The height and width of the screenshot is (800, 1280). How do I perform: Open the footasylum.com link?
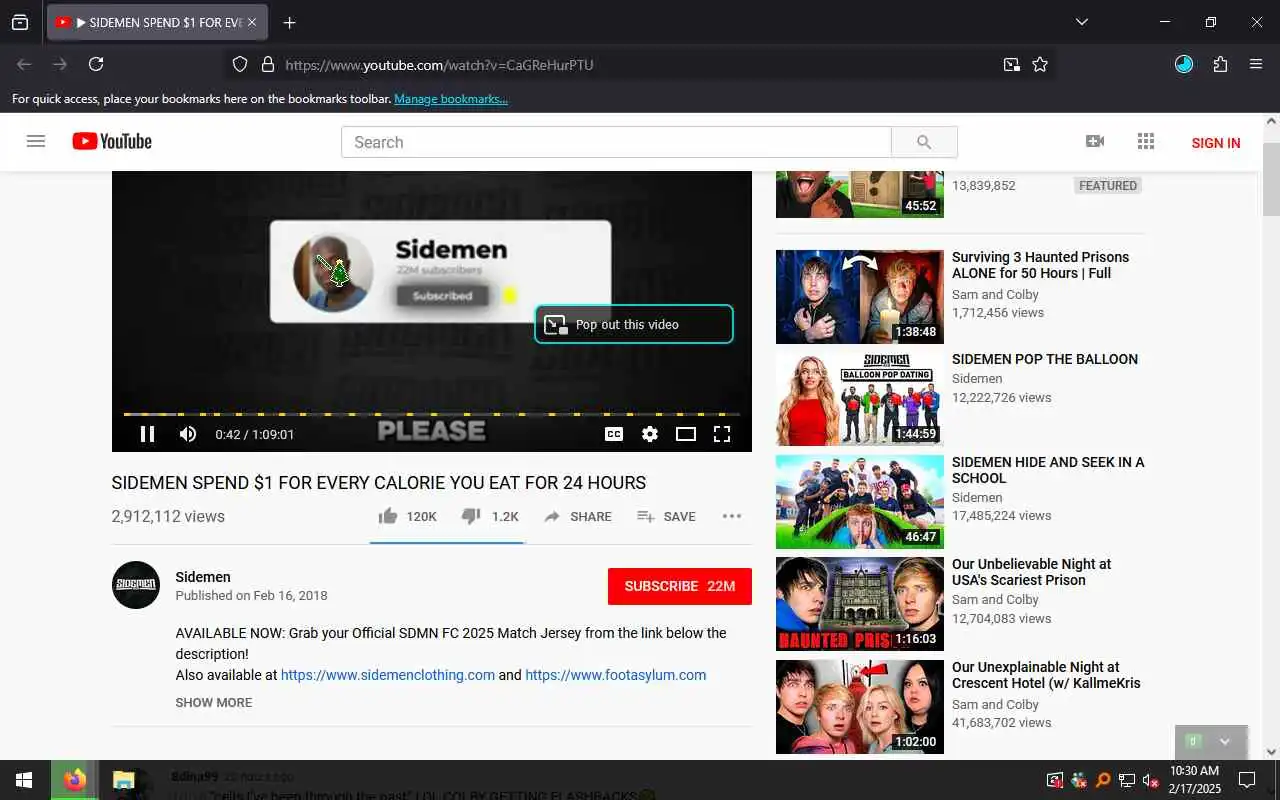pos(616,675)
